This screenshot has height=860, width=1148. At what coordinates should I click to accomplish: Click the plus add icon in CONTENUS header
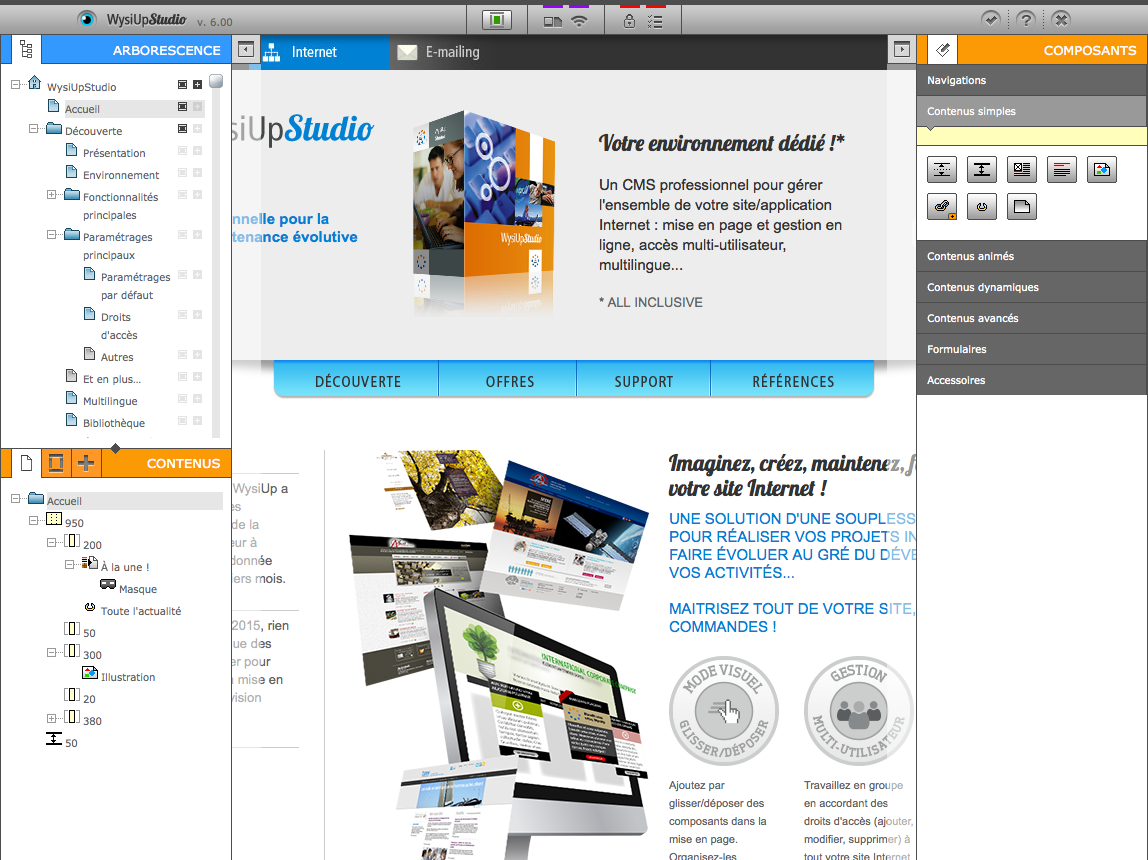[86, 463]
